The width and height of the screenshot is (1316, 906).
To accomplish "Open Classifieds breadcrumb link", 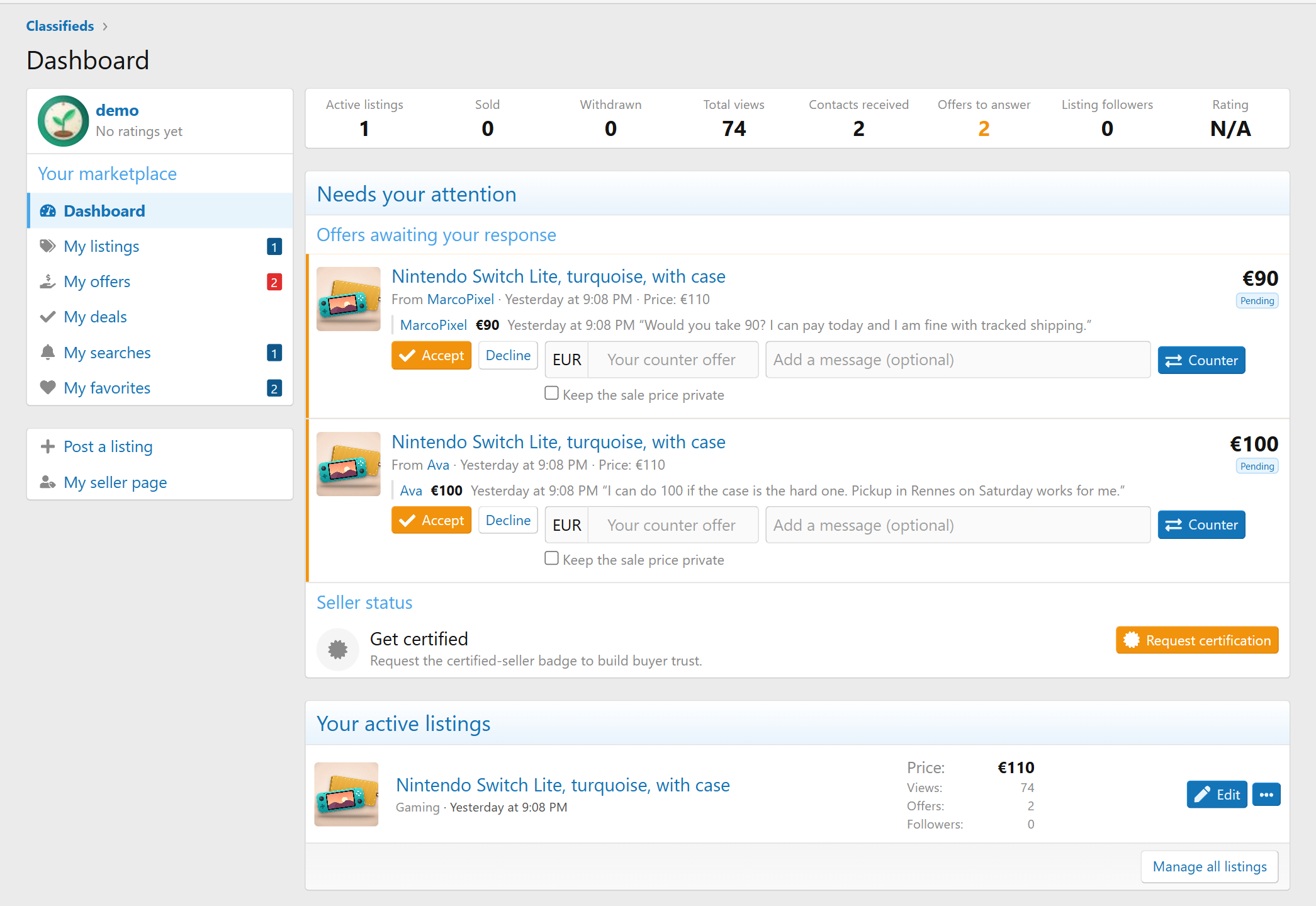I will tap(60, 26).
